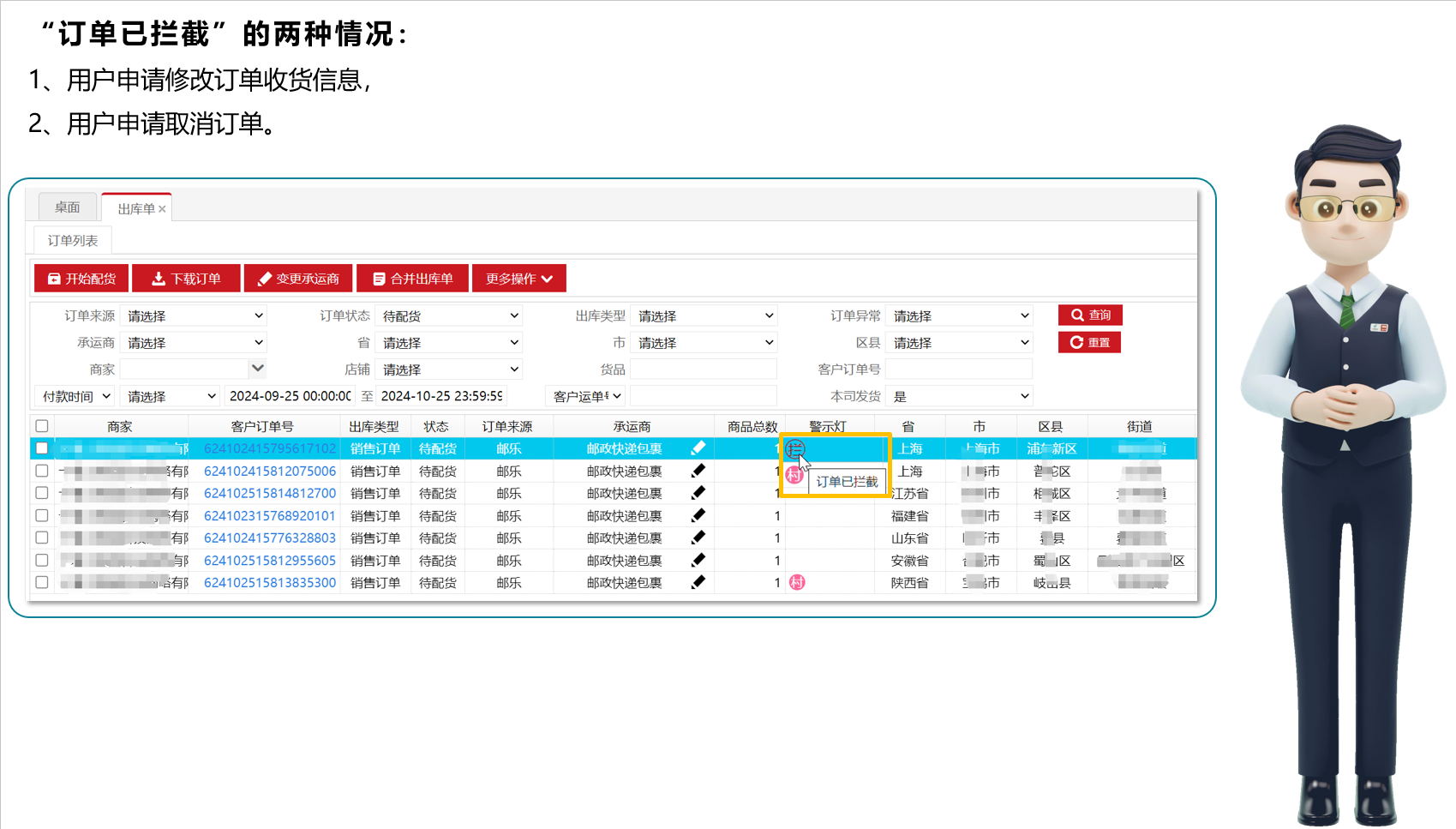Open the 承运商 filter dropdown
1456x829 pixels.
[194, 343]
